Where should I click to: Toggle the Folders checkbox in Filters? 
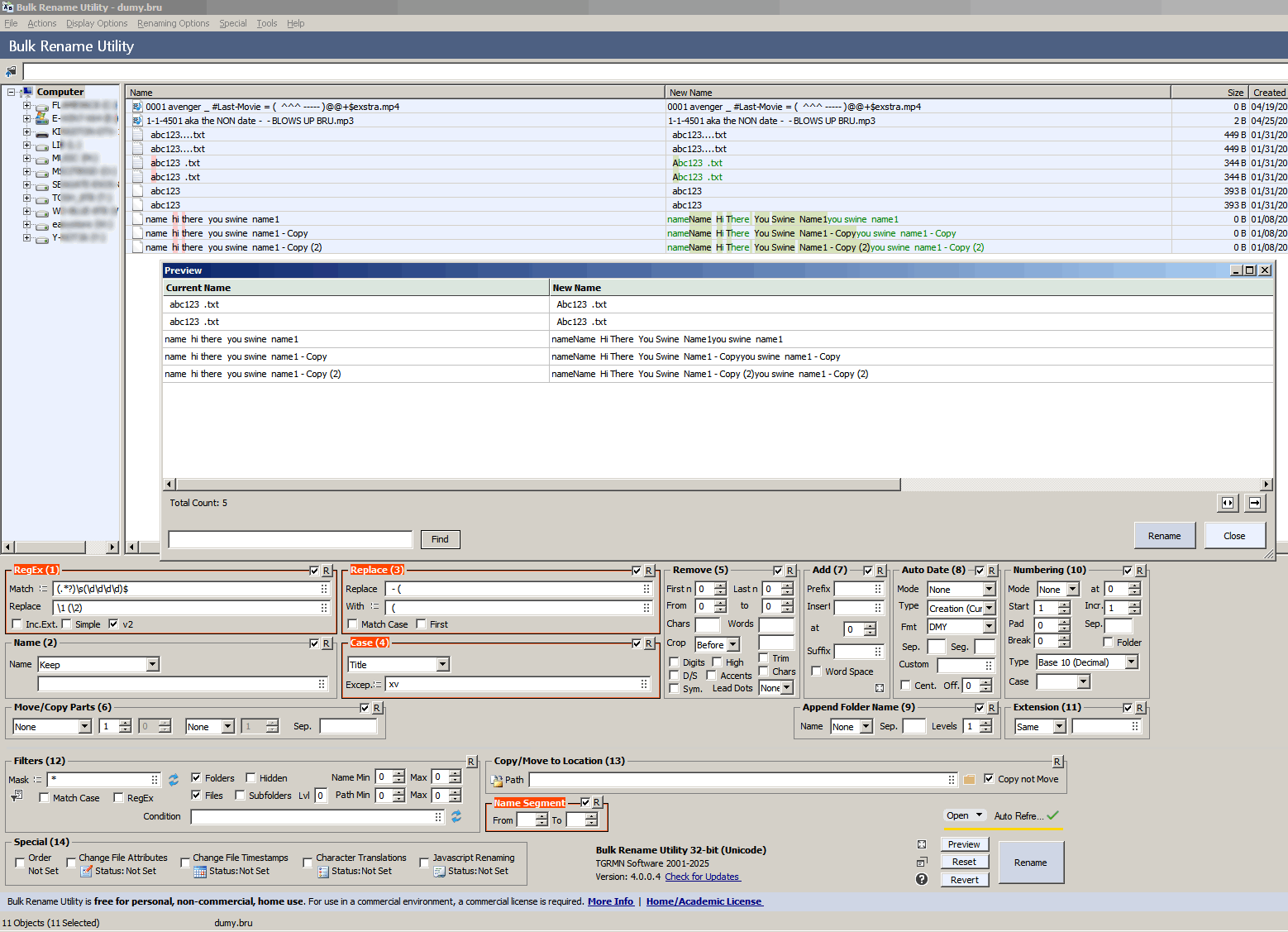pyautogui.click(x=196, y=777)
